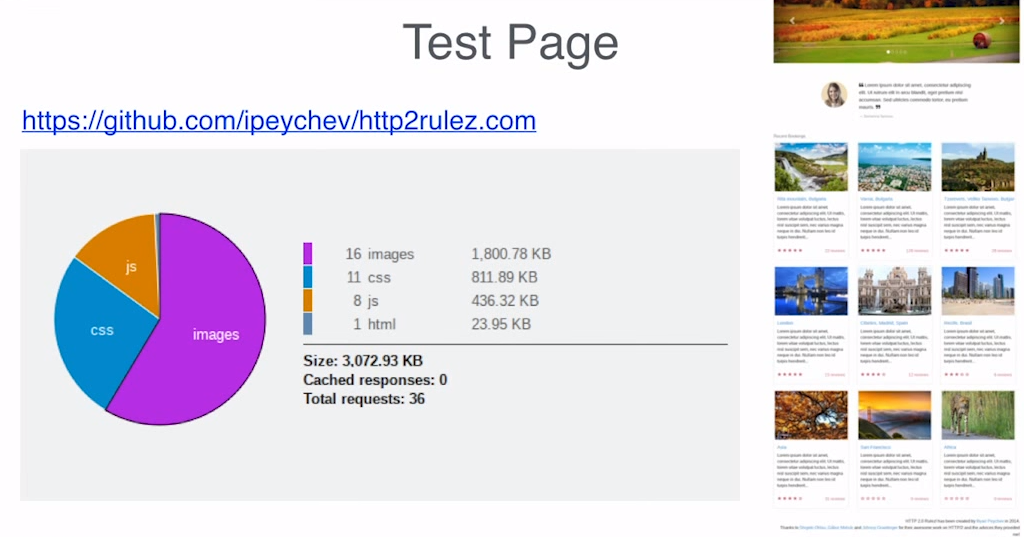The height and width of the screenshot is (537, 1024).
Task: Open the Tsarevets hilltop fortress thumbnail
Action: click(x=978, y=167)
